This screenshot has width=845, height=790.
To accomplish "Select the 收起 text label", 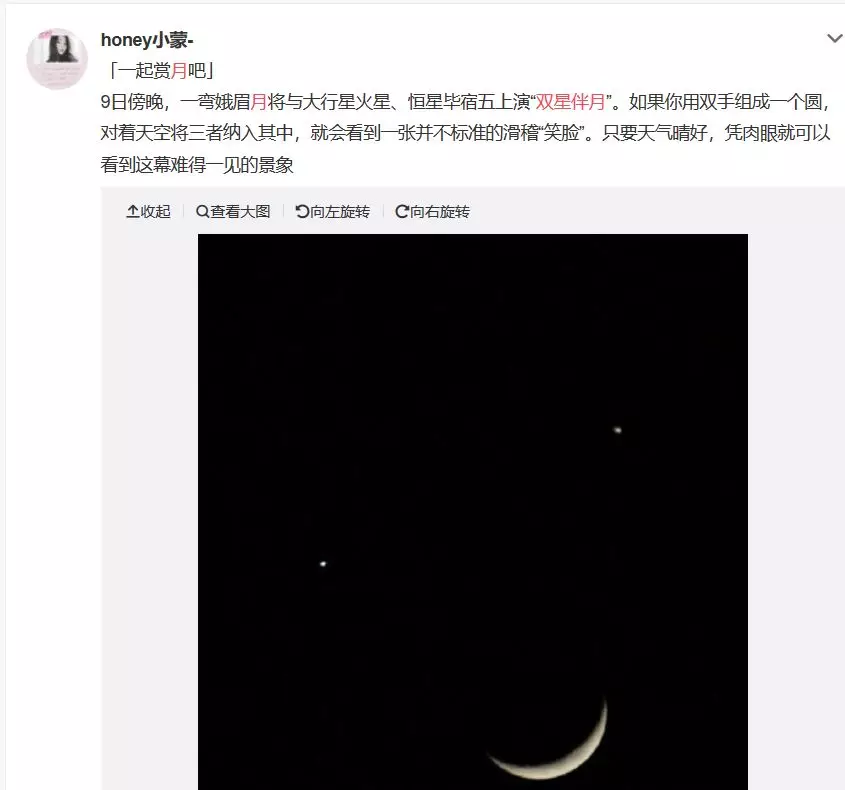I will [155, 212].
